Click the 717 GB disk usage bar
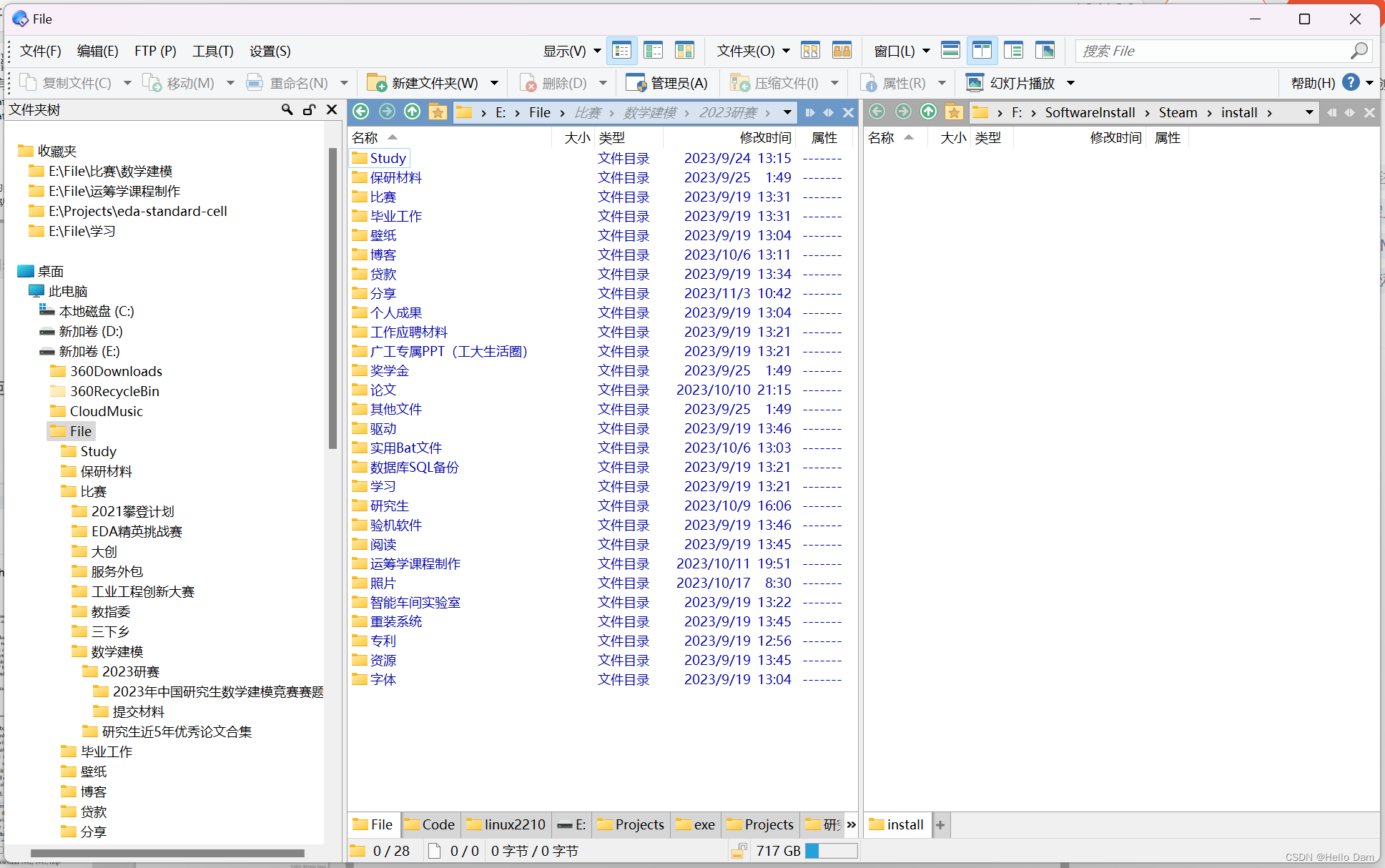1385x868 pixels. coord(831,851)
